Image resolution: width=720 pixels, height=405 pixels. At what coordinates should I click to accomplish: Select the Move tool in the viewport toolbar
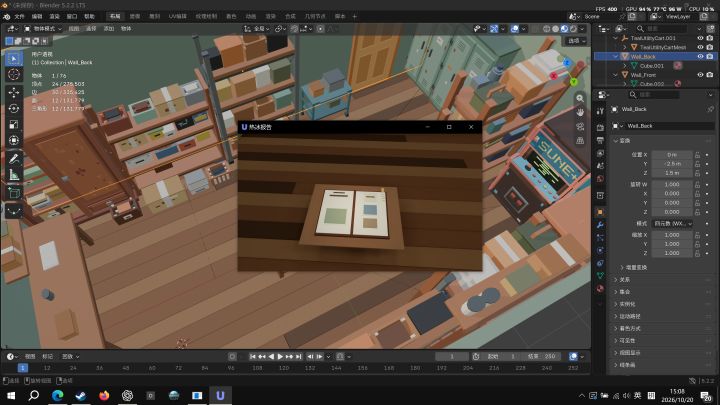pos(14,92)
